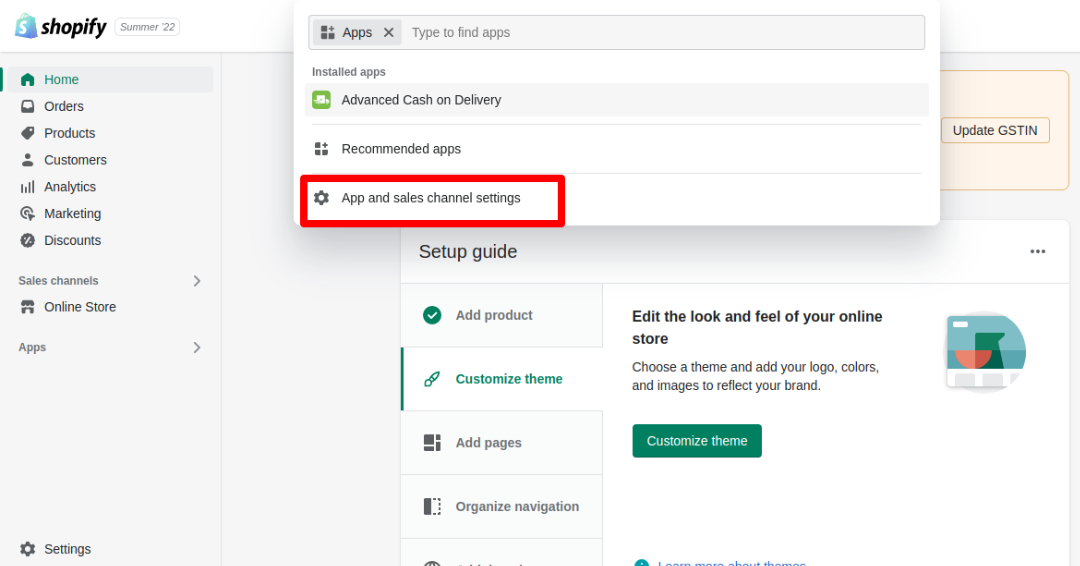The width and height of the screenshot is (1080, 566).
Task: Click the Recommended apps grid icon
Action: pos(322,149)
